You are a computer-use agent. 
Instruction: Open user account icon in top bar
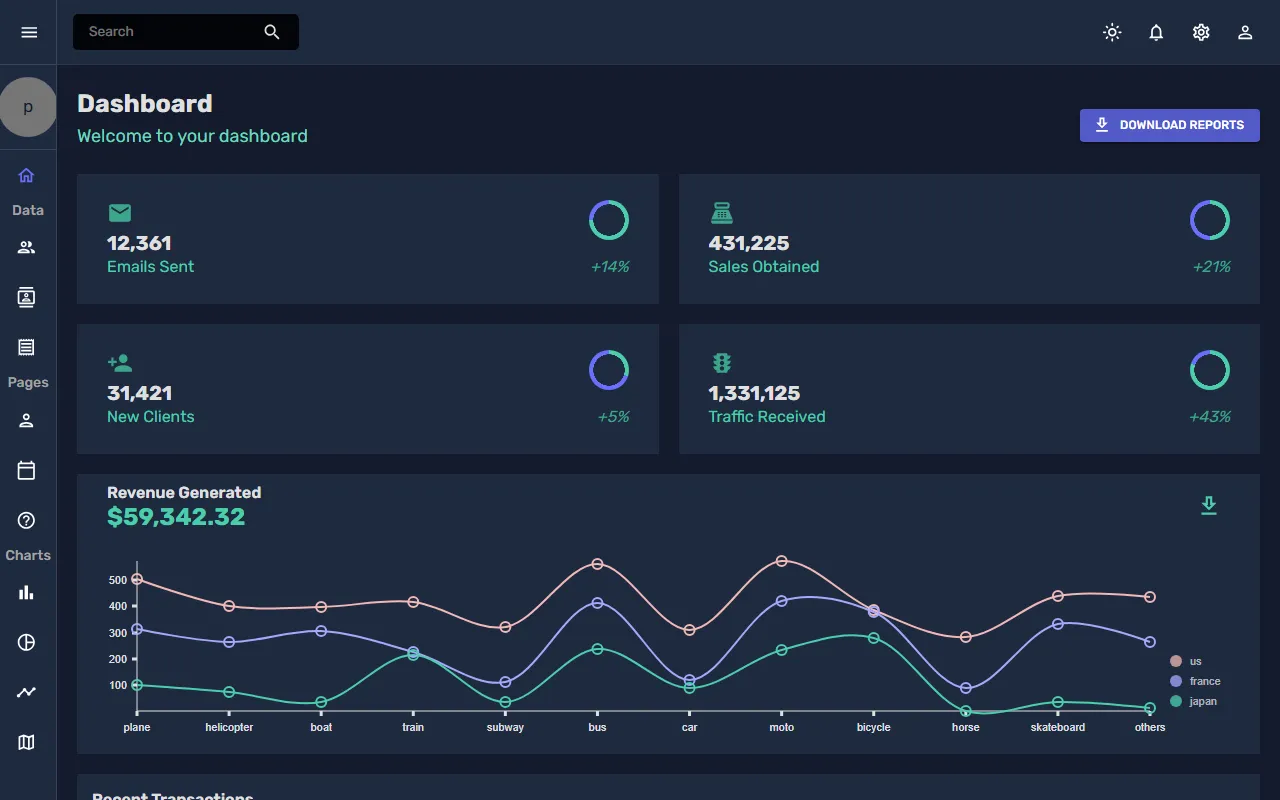pos(1245,32)
